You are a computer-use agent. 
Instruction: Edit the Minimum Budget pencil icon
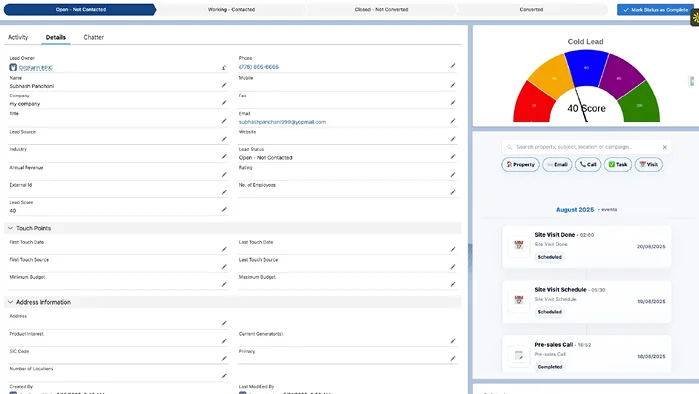coord(224,284)
